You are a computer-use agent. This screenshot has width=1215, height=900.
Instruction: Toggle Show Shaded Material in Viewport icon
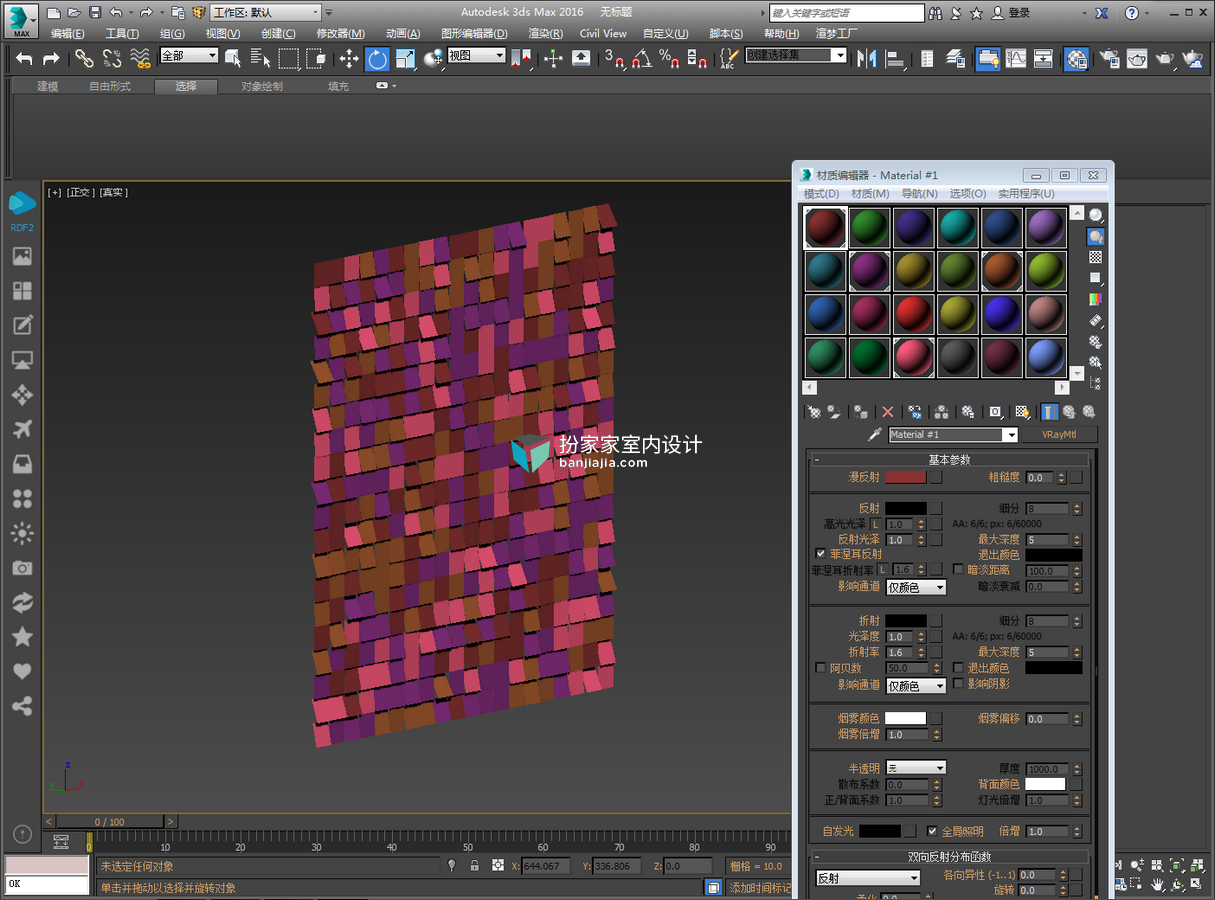click(1022, 411)
